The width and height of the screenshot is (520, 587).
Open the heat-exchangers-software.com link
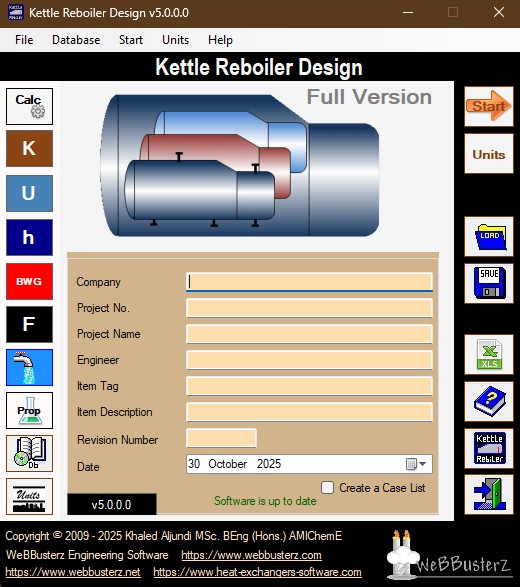point(257,572)
